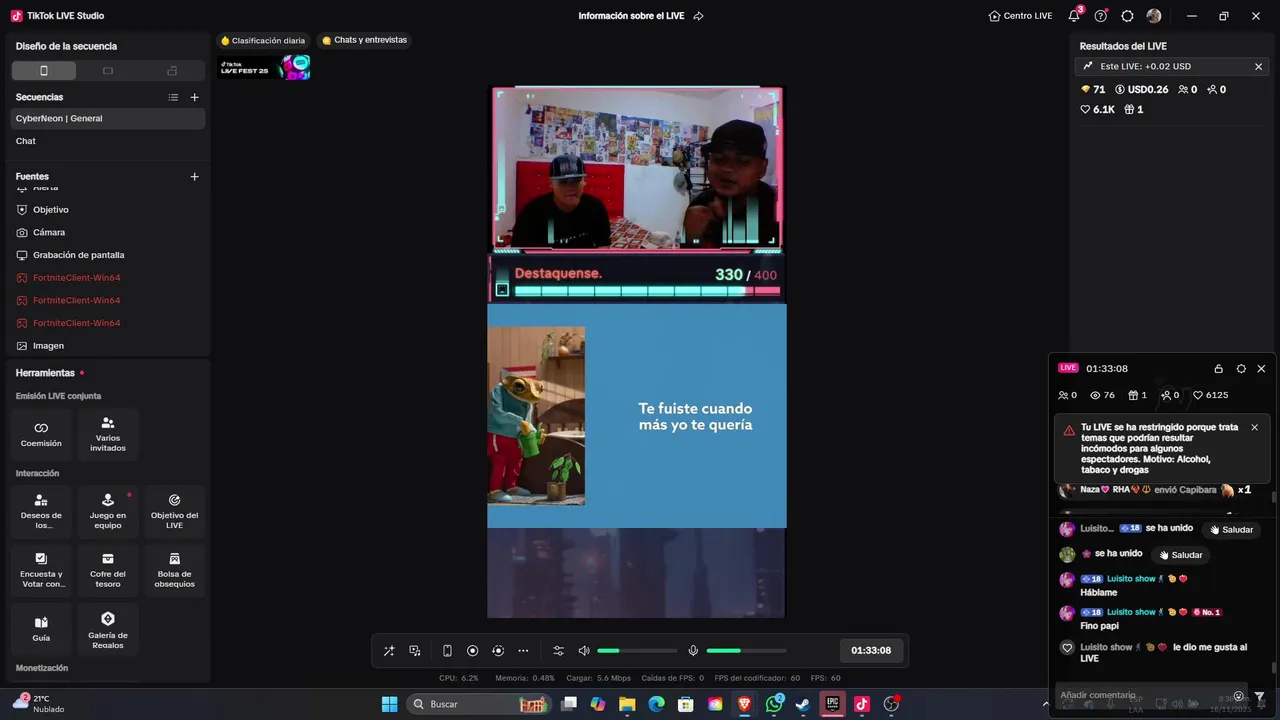Open the emoji picker in comment box

point(1238,696)
